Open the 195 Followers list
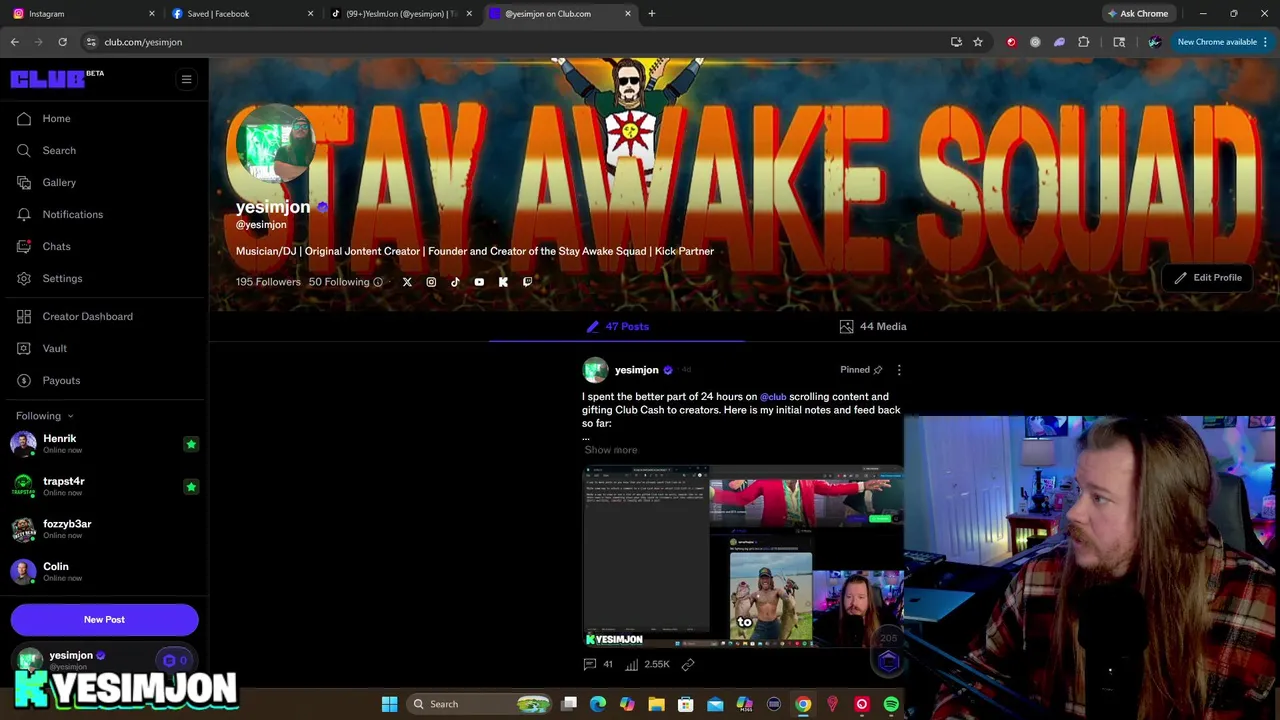The height and width of the screenshot is (720, 1280). pos(268,282)
